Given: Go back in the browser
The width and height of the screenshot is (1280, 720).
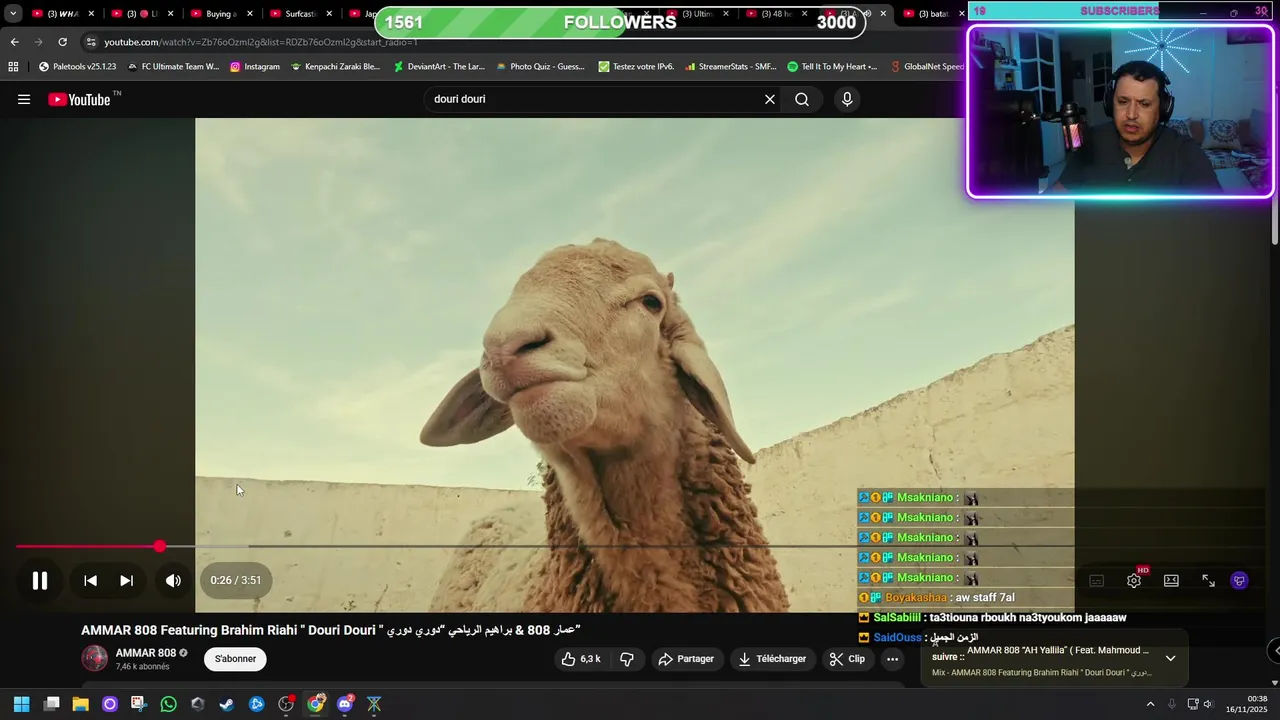Looking at the screenshot, I should coord(14,42).
